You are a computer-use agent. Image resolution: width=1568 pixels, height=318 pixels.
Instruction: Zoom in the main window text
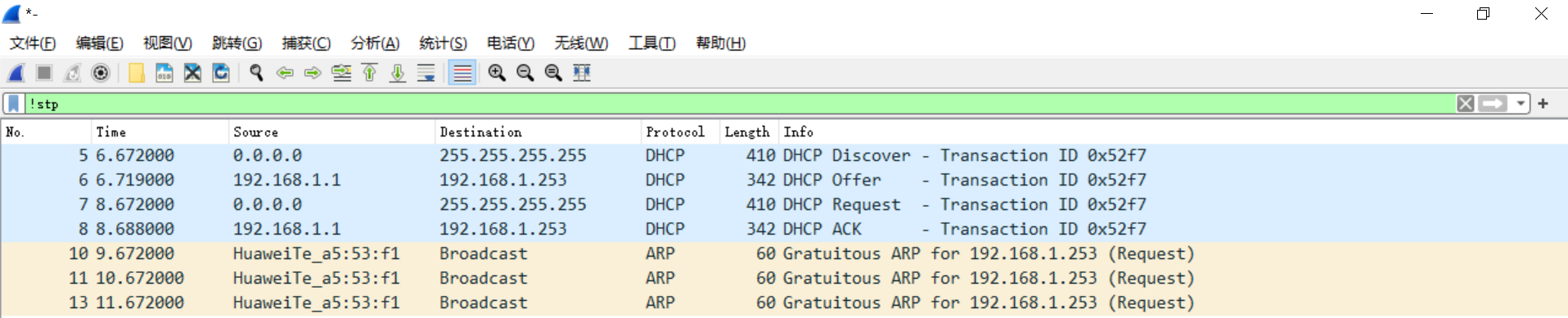[x=497, y=73]
